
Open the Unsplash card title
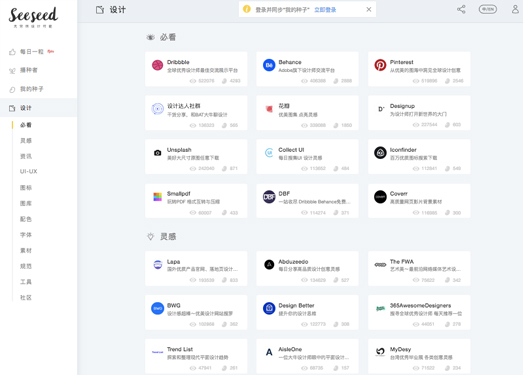pos(179,150)
